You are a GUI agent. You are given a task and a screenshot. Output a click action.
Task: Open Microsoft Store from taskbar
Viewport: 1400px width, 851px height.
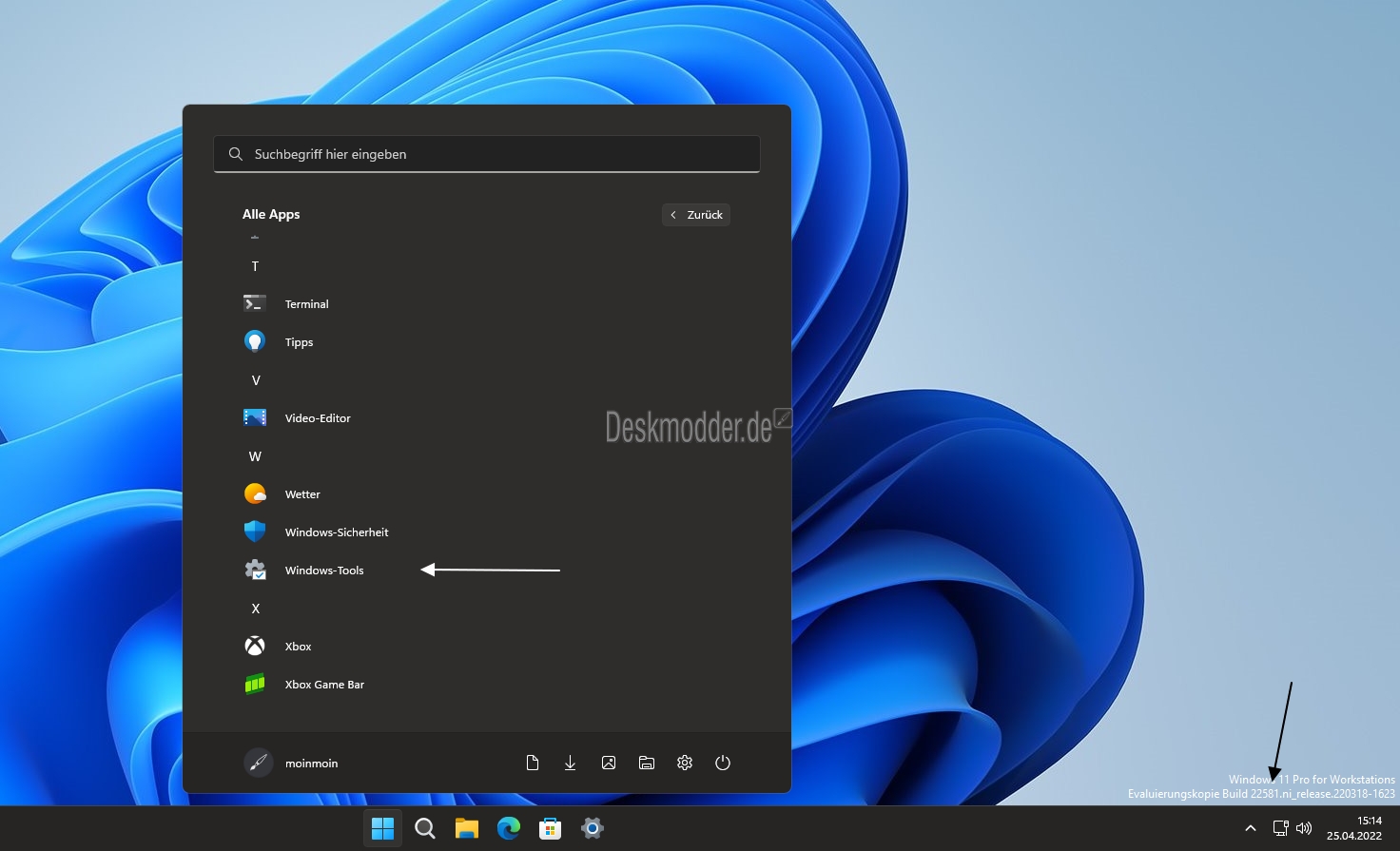(551, 828)
